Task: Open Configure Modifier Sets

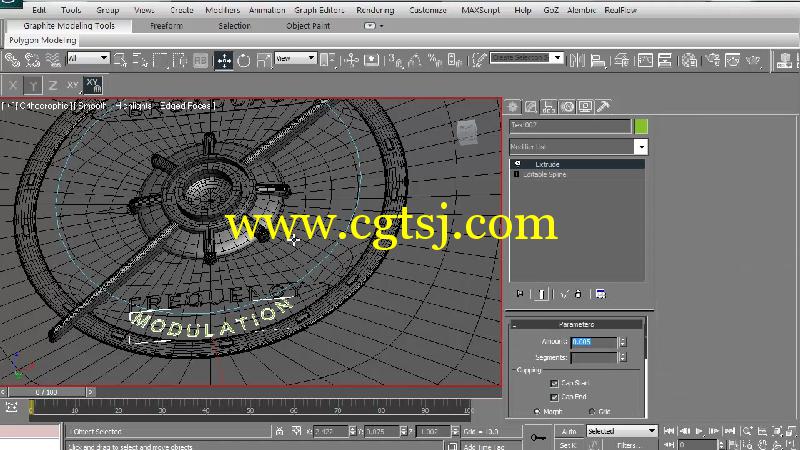Action: (x=601, y=294)
